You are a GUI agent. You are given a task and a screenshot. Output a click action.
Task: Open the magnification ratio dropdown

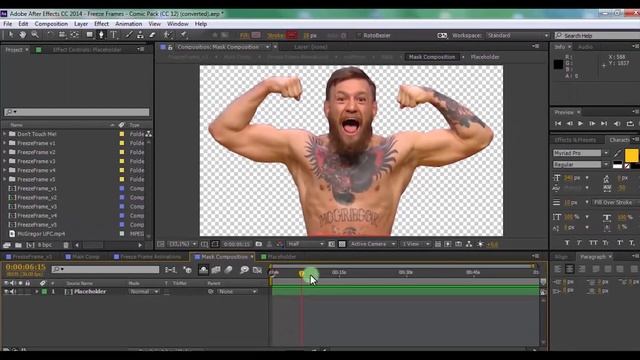[182, 244]
